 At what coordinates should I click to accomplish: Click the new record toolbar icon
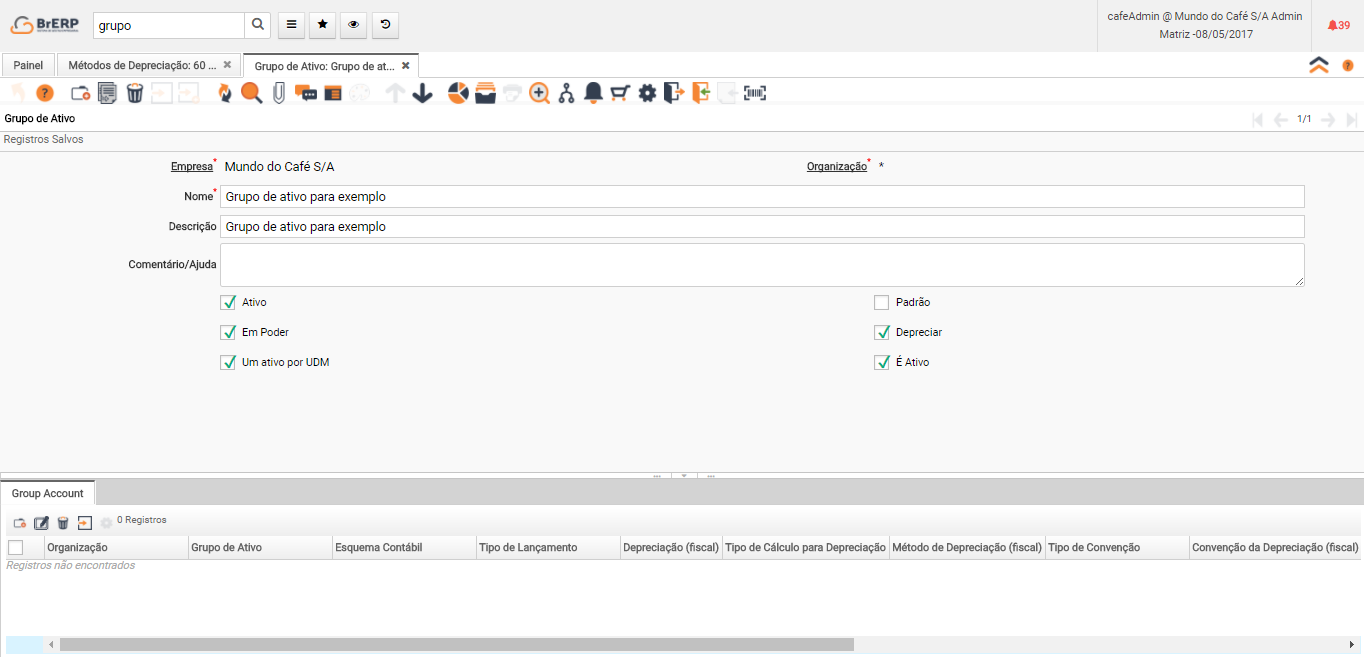tap(81, 93)
